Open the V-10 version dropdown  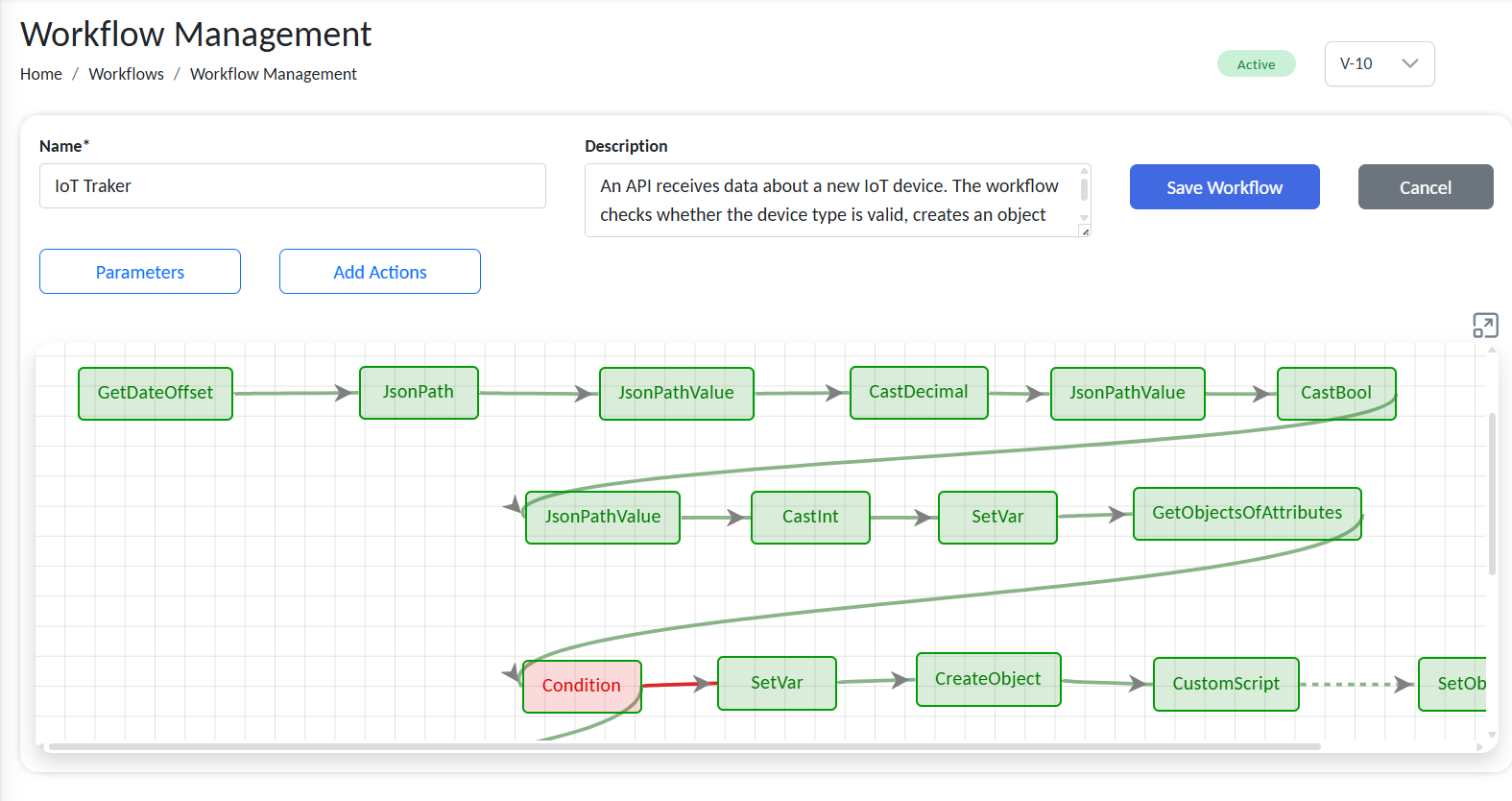tap(1379, 64)
